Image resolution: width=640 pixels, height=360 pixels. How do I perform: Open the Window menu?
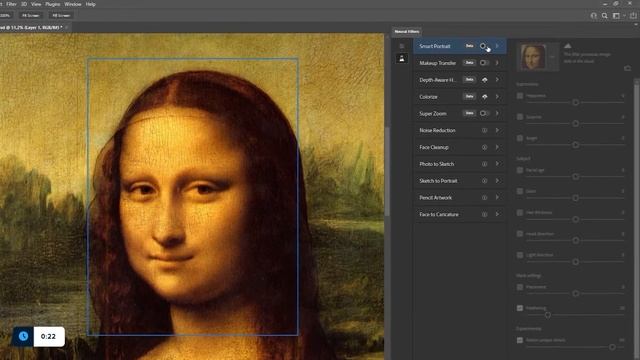pyautogui.click(x=73, y=4)
